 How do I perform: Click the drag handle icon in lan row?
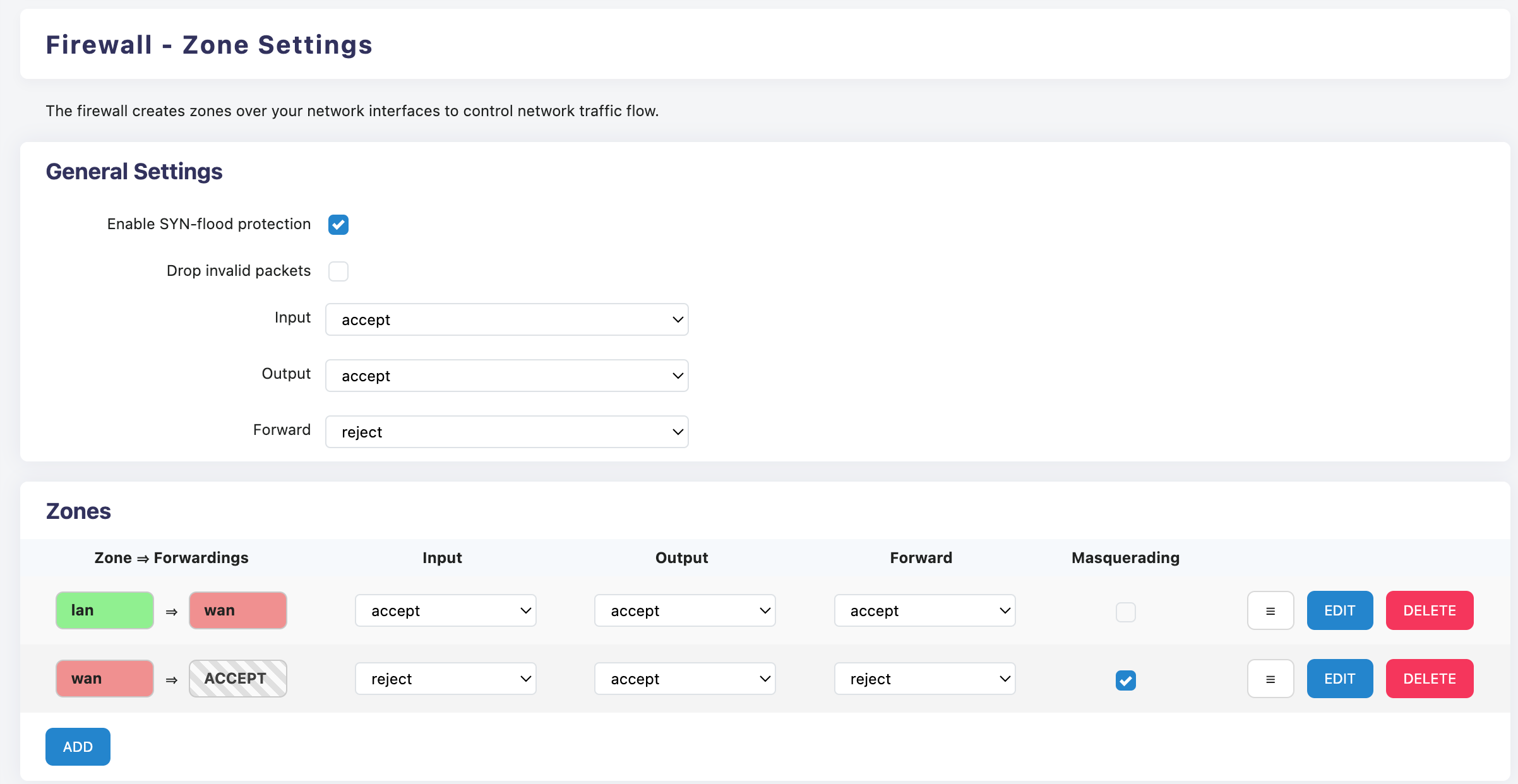point(1270,610)
